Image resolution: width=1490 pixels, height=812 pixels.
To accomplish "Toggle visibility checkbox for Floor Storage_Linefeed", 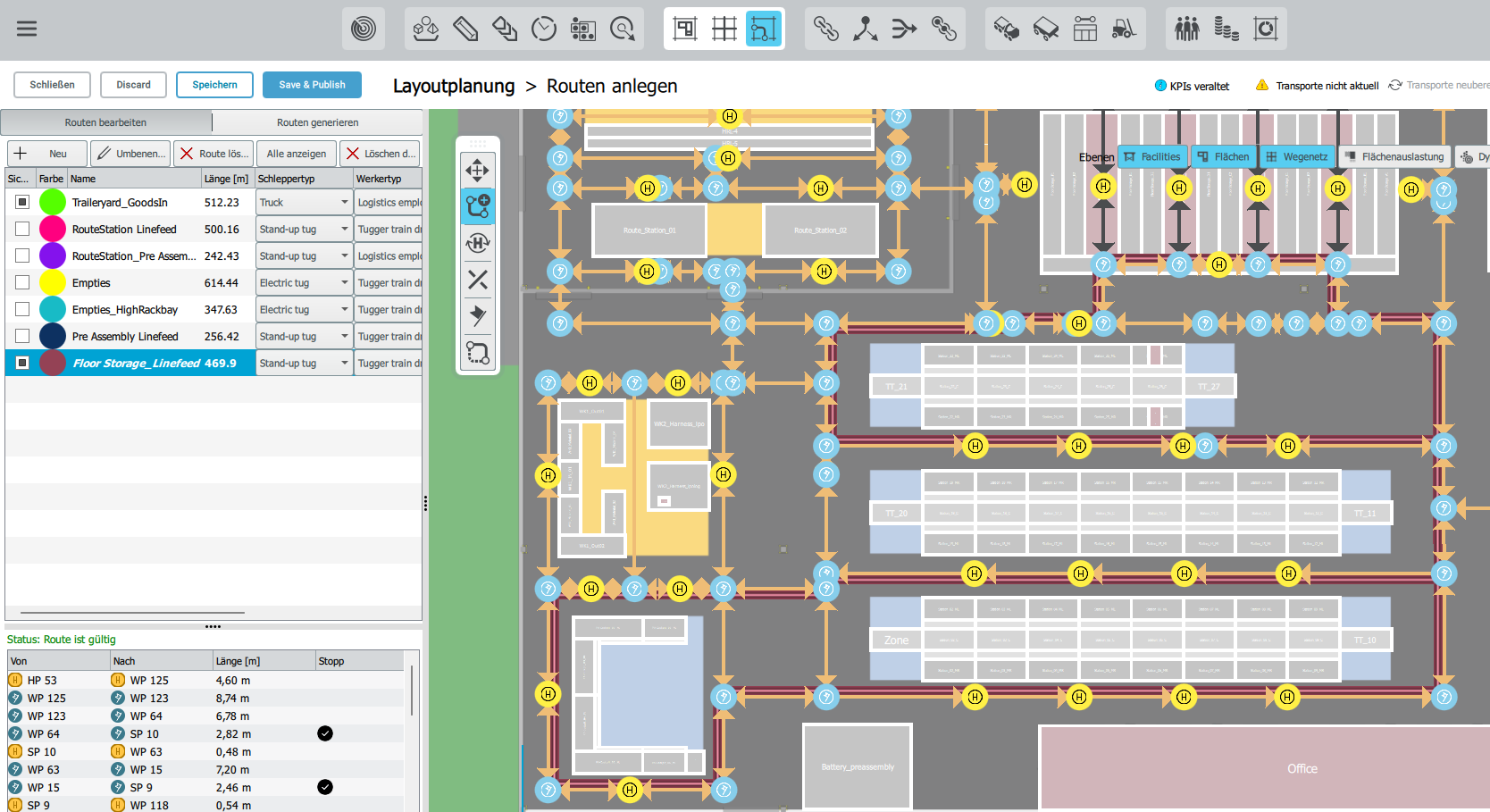I will 22,363.
